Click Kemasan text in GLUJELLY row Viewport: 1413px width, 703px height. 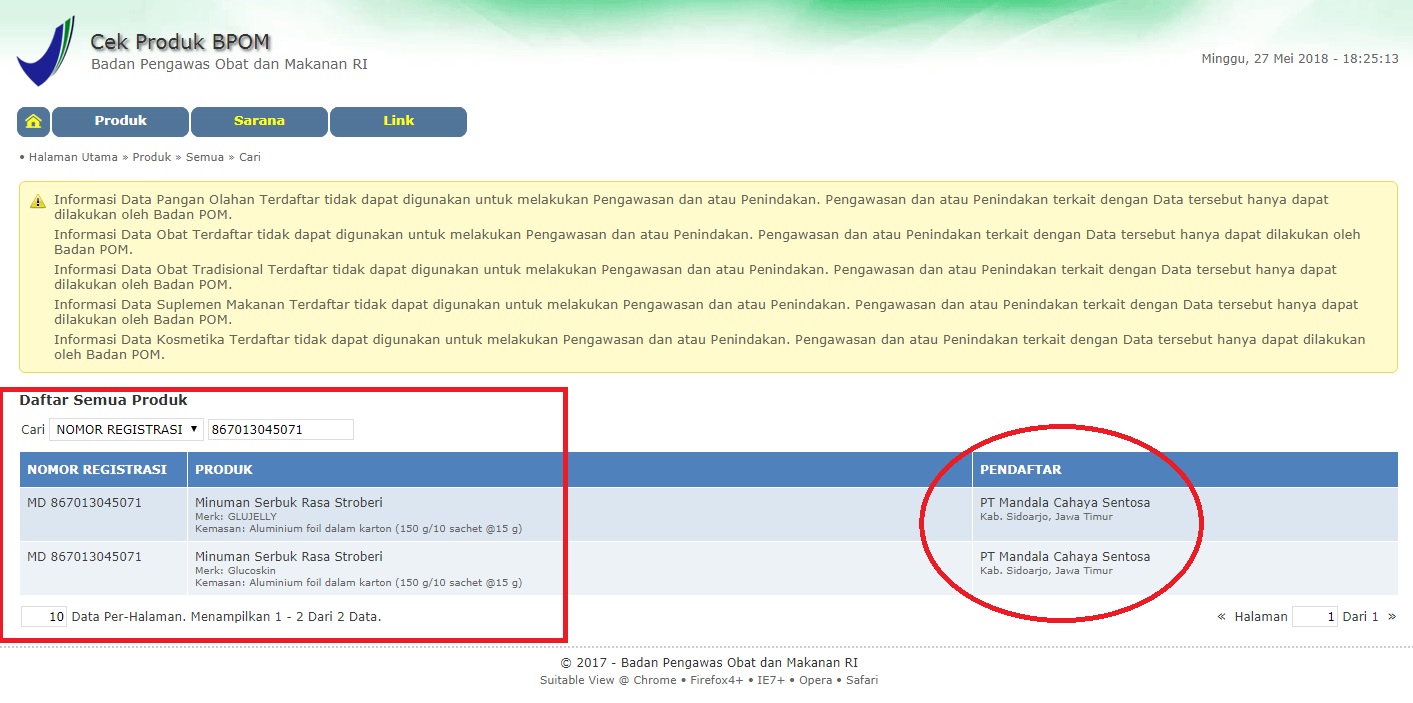coord(358,528)
